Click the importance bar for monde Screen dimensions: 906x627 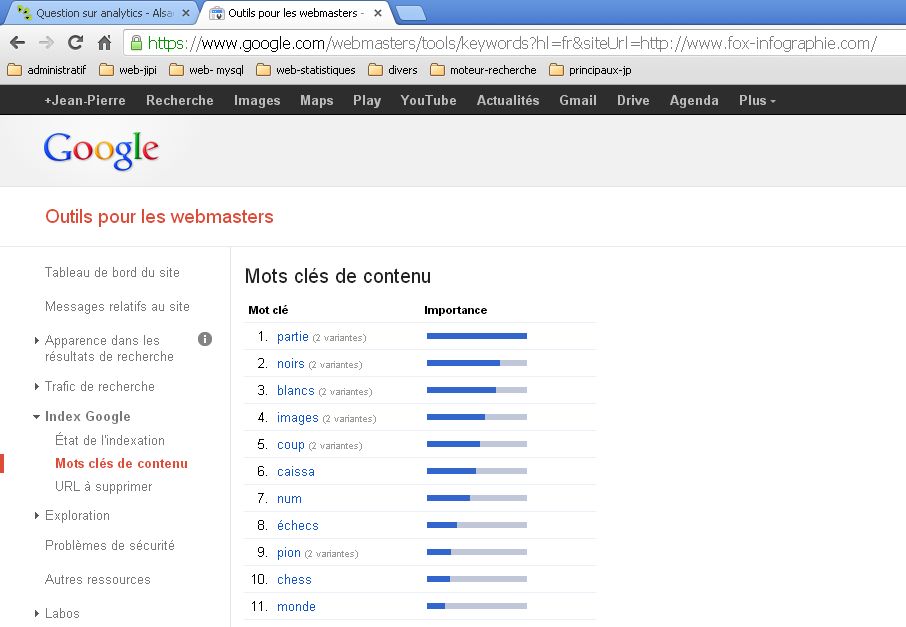point(477,606)
